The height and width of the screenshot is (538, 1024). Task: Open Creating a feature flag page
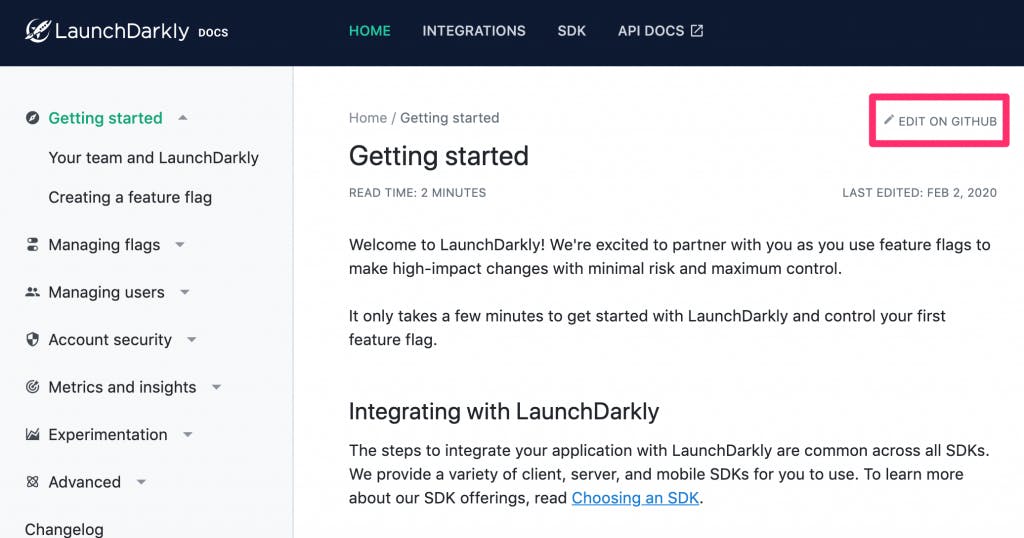coord(130,197)
